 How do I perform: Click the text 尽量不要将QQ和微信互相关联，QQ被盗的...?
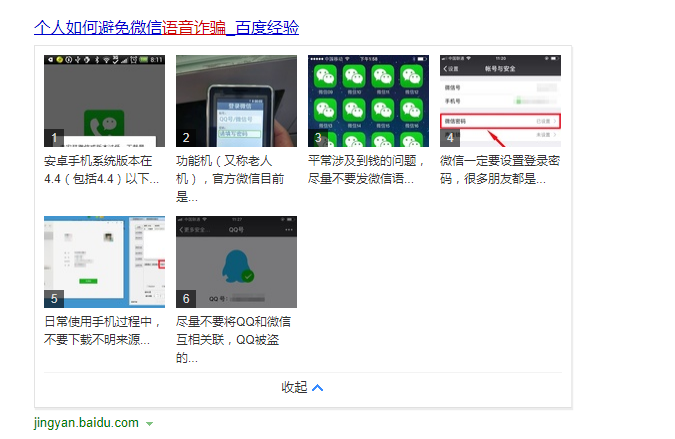(233, 340)
